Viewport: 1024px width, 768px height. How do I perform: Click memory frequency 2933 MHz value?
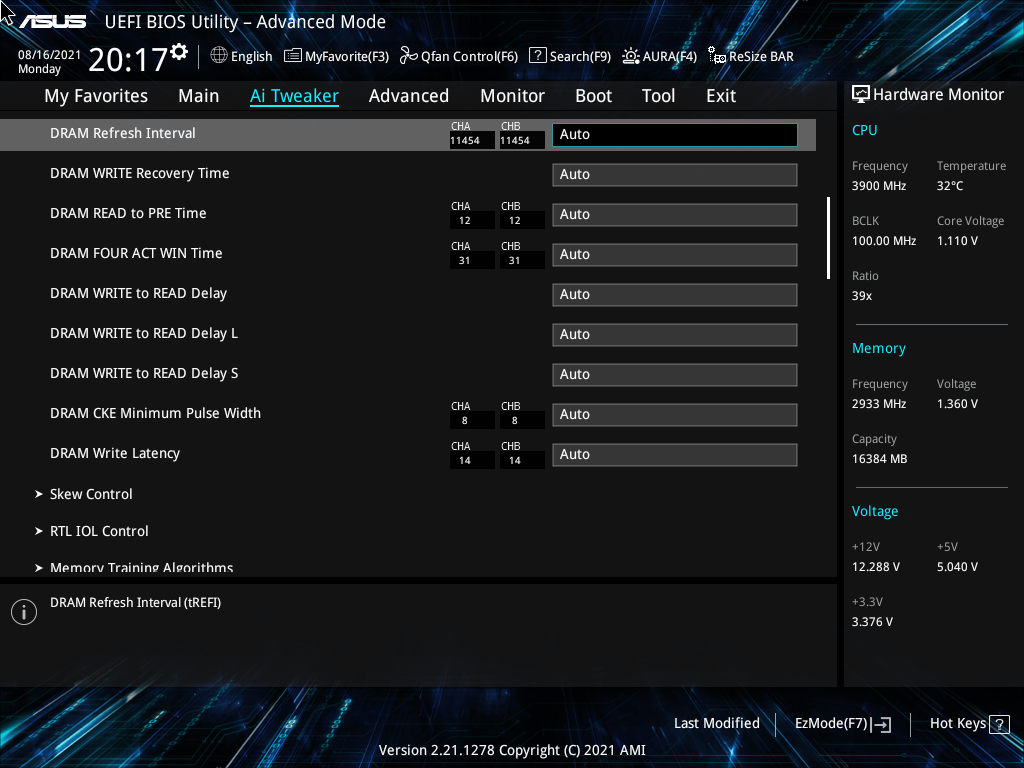point(878,404)
